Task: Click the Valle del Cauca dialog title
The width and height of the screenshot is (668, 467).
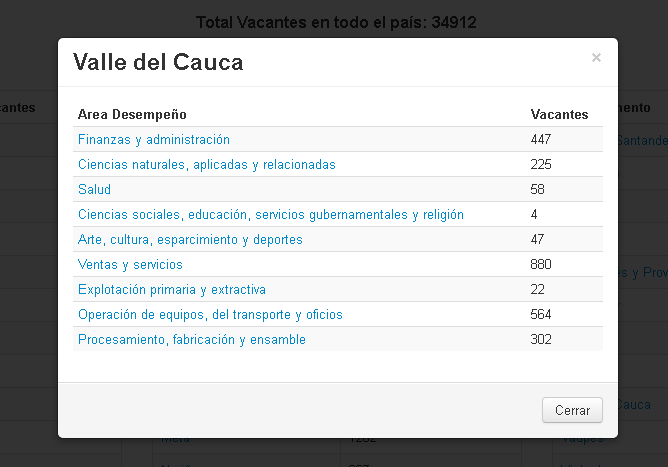Action: point(158,63)
